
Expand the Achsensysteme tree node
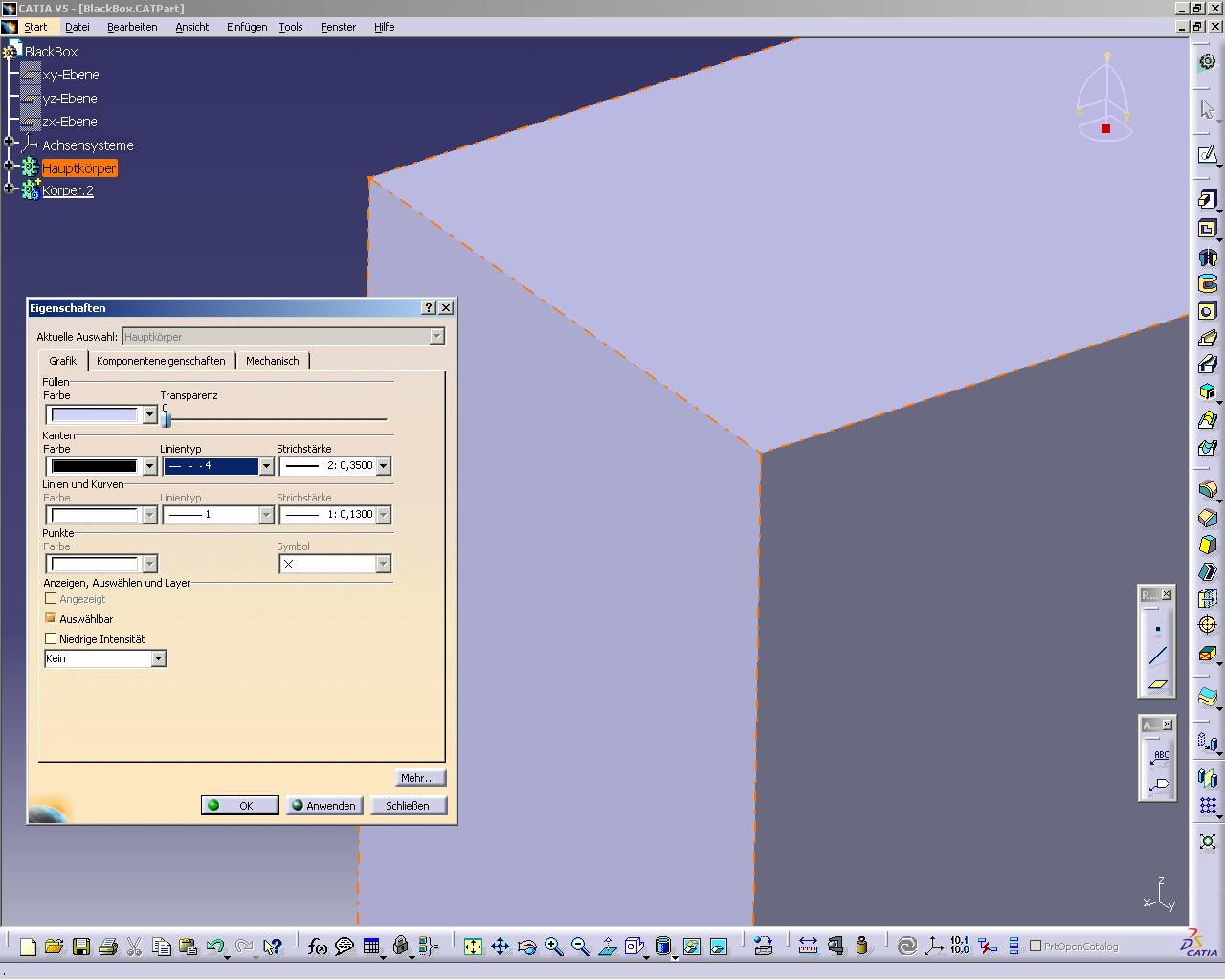(10, 143)
